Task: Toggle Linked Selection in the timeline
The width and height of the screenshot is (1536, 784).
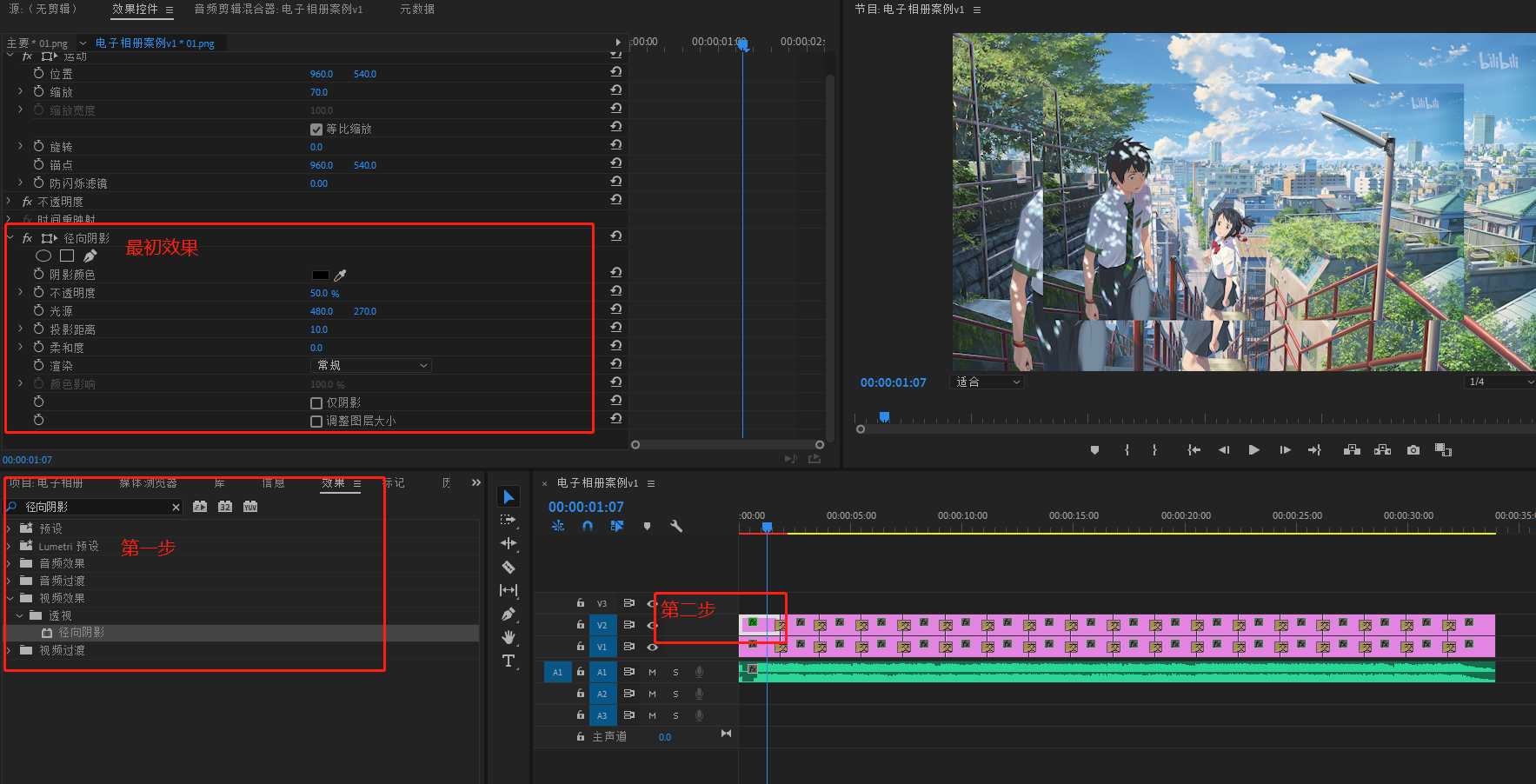Action: (617, 526)
